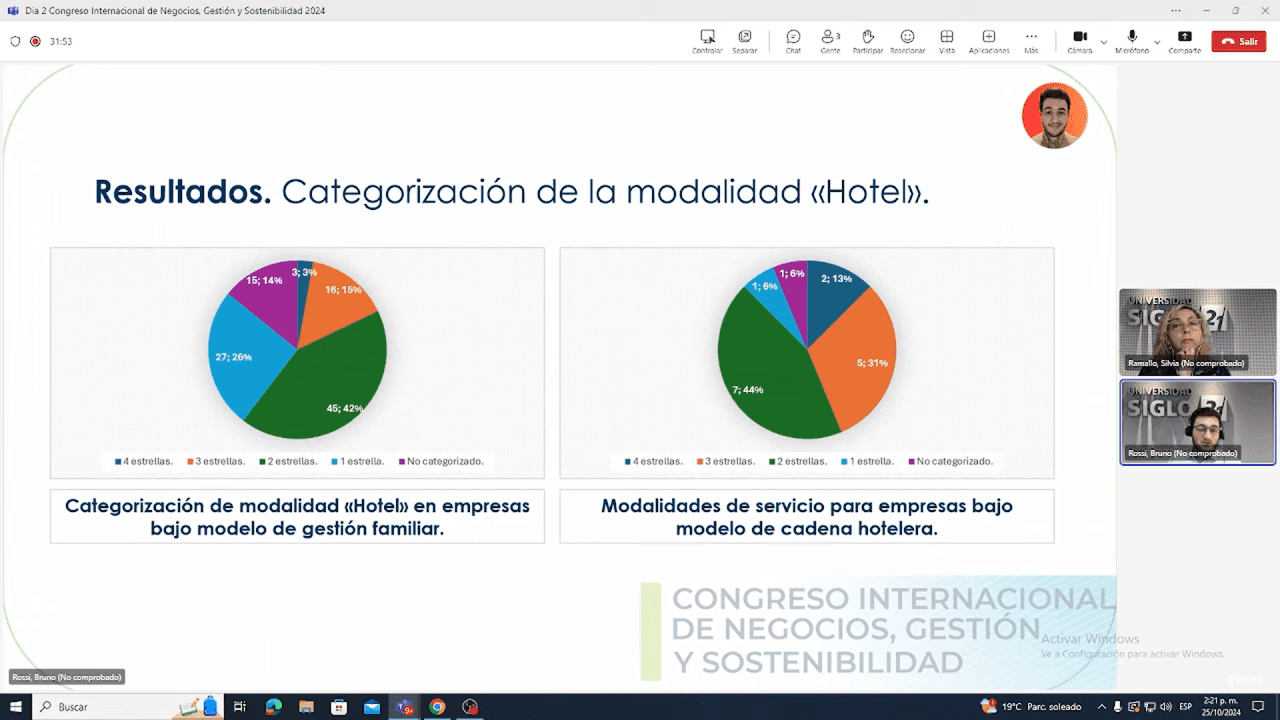Click Controlar to take control

(x=707, y=41)
